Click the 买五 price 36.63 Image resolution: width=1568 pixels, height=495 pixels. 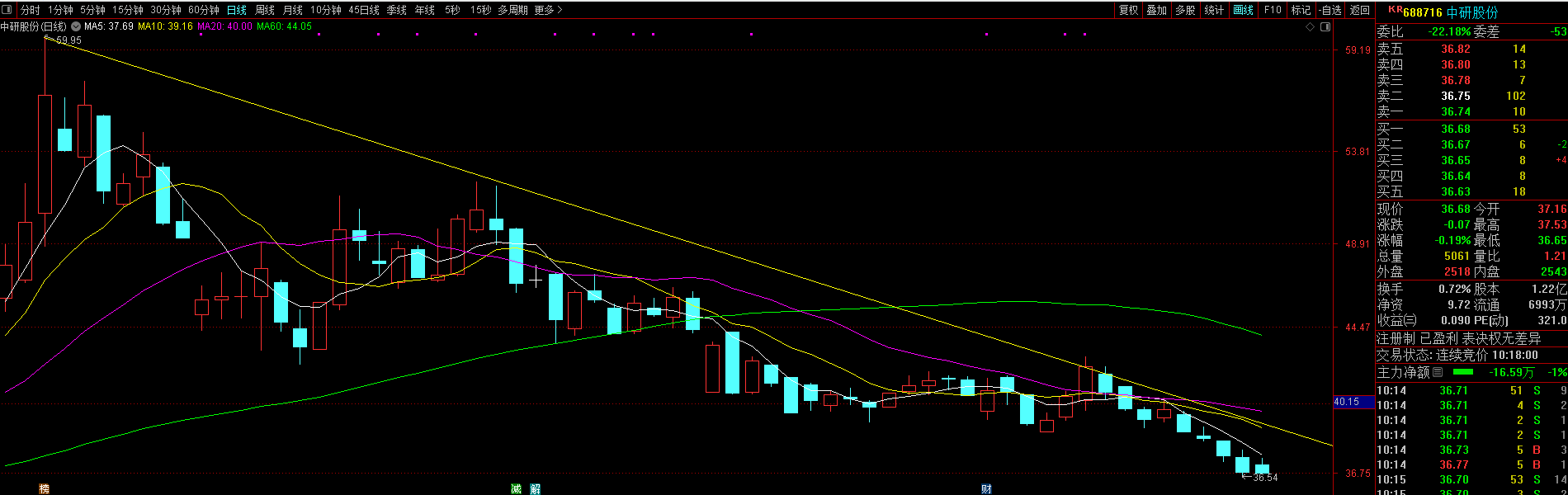coord(1456,191)
